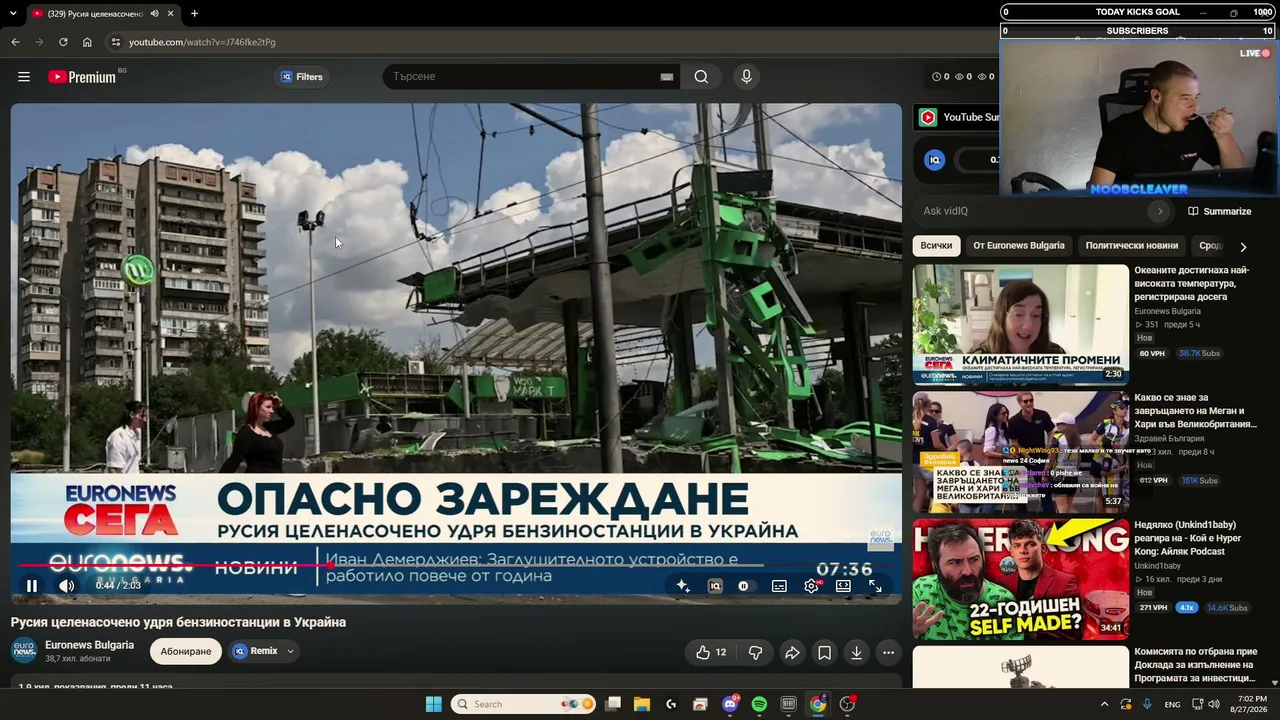1280x720 pixels.
Task: Click the blue vidIQ score badge
Action: (x=935, y=160)
